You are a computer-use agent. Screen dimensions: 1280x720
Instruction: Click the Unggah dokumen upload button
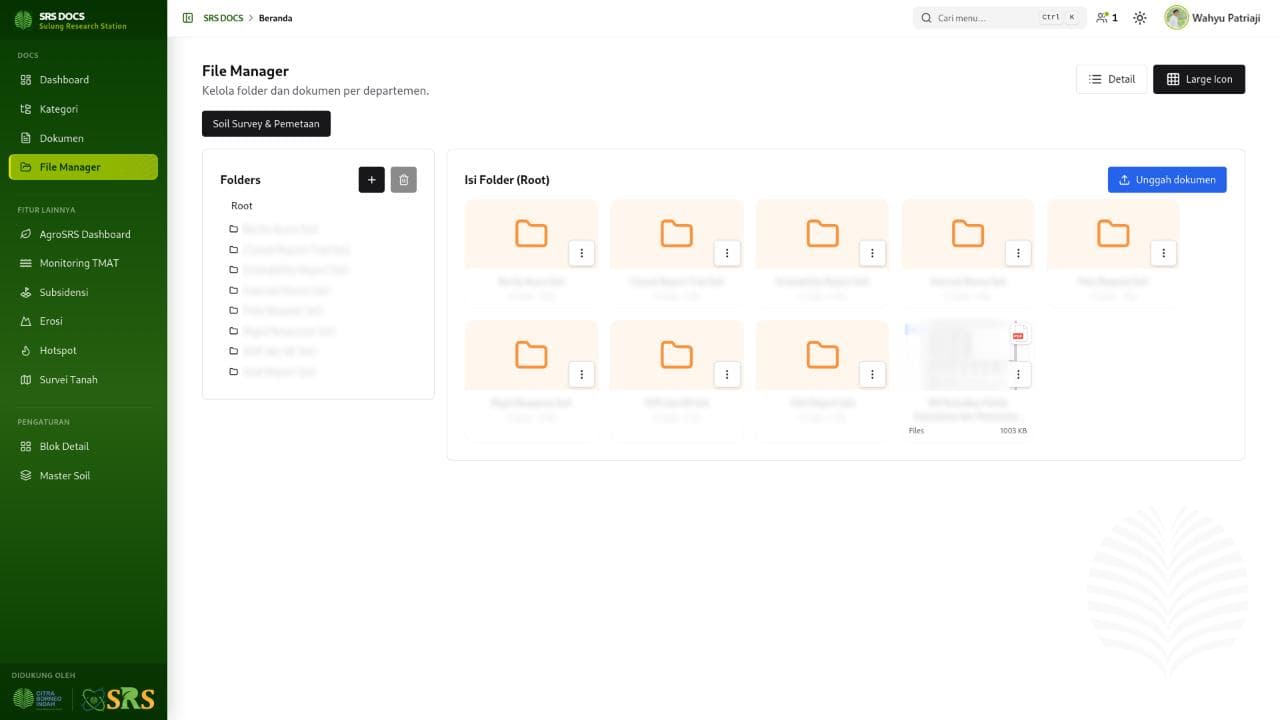click(x=1167, y=180)
